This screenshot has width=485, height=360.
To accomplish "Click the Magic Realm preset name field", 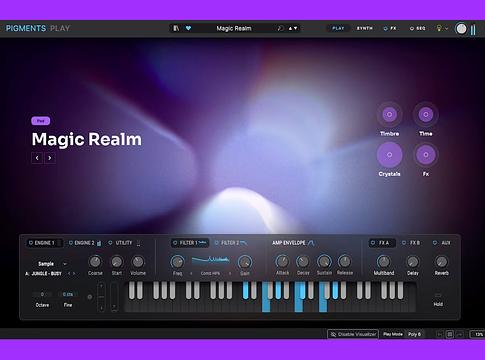I will point(234,28).
